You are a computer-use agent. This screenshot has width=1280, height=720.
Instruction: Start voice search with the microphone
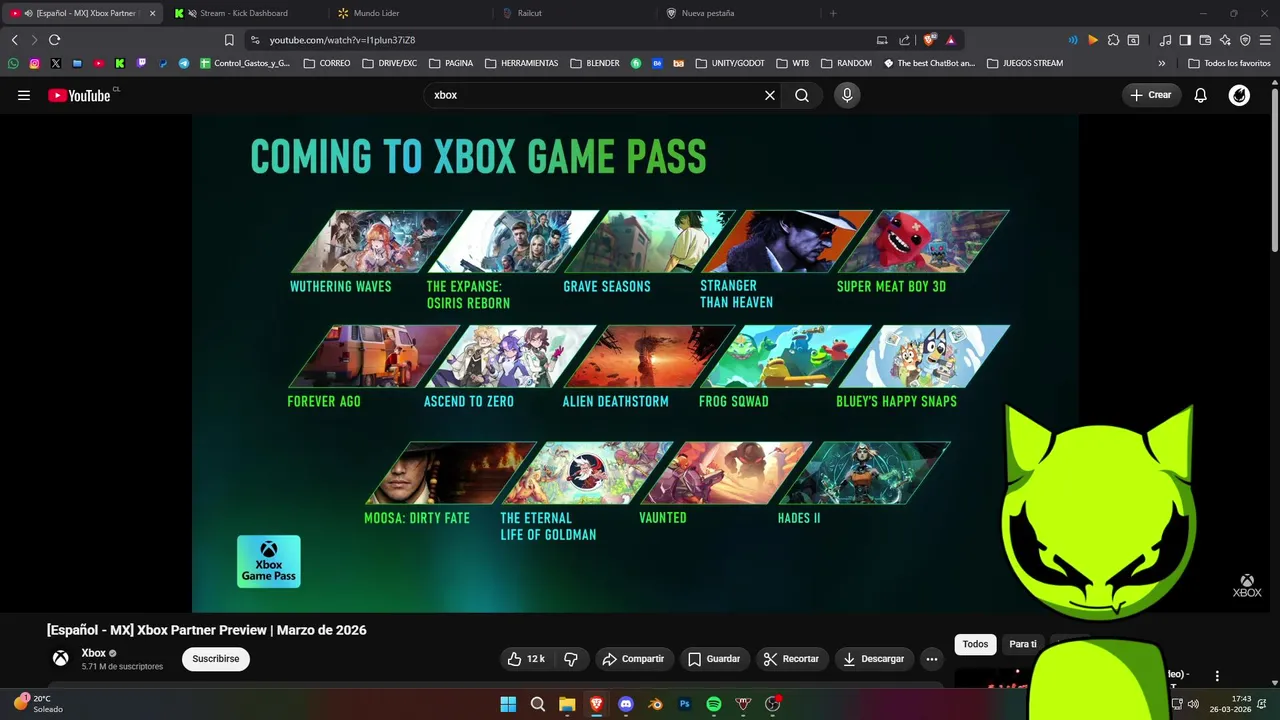pos(847,95)
